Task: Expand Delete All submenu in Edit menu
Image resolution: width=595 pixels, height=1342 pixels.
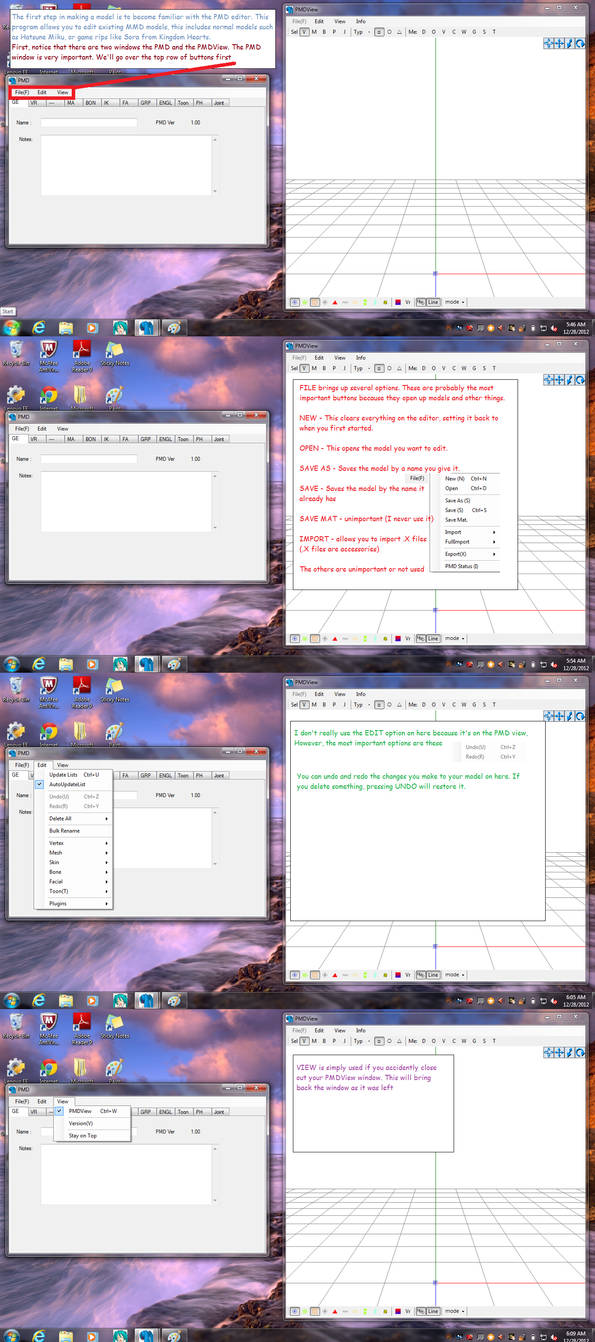Action: (x=74, y=819)
